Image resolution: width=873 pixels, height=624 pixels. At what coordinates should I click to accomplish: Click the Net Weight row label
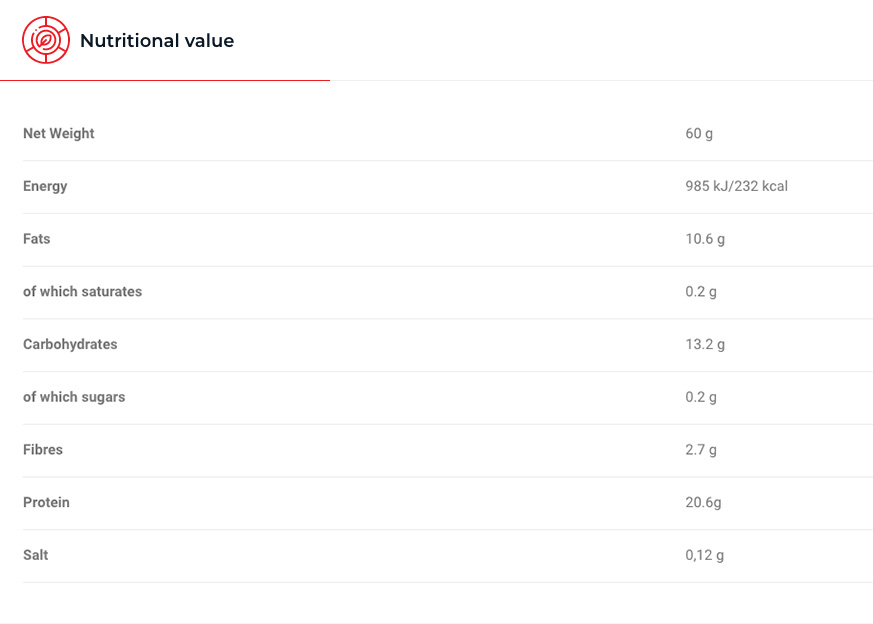(x=59, y=134)
